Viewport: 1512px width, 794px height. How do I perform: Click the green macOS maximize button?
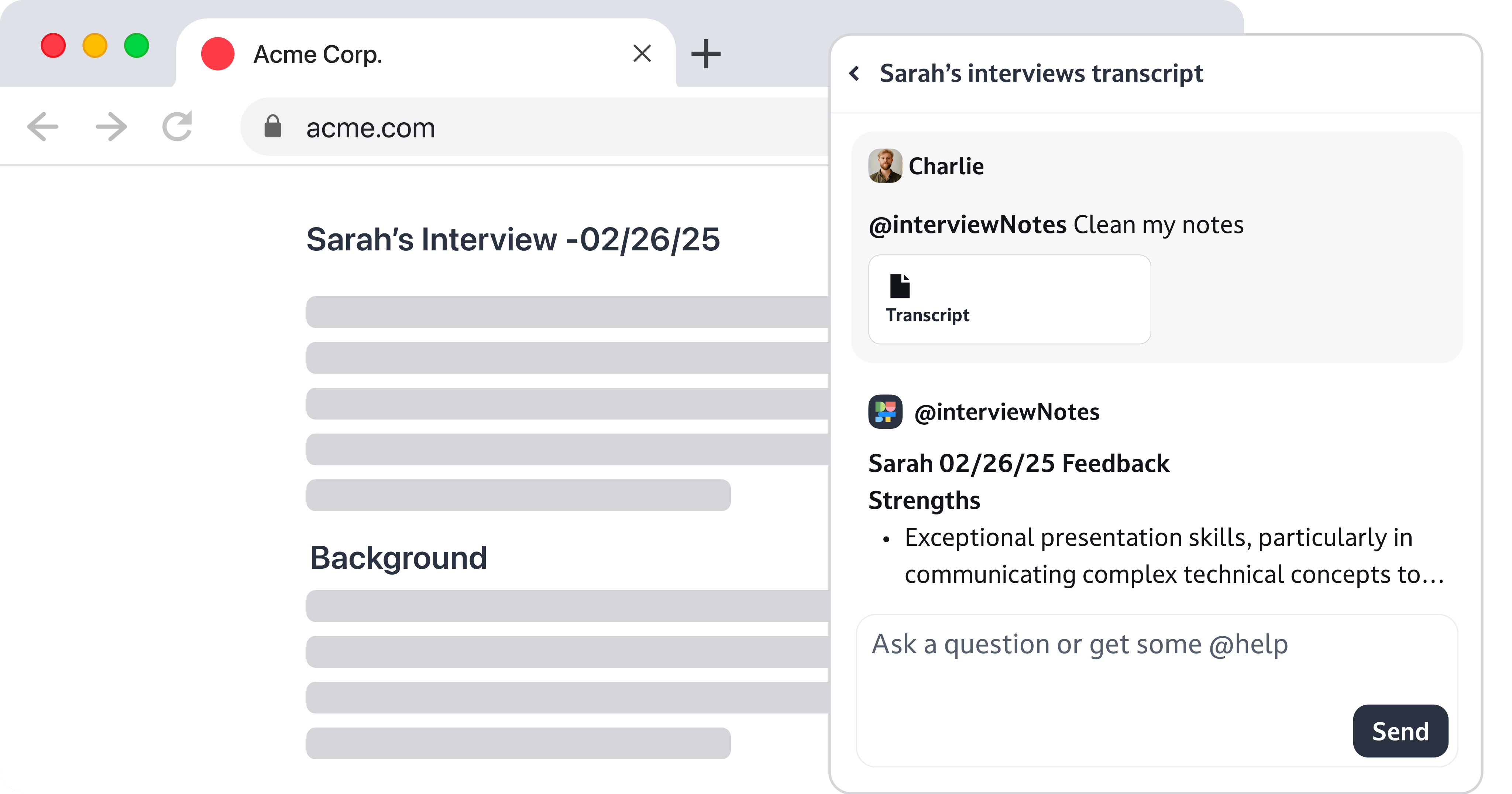point(137,45)
